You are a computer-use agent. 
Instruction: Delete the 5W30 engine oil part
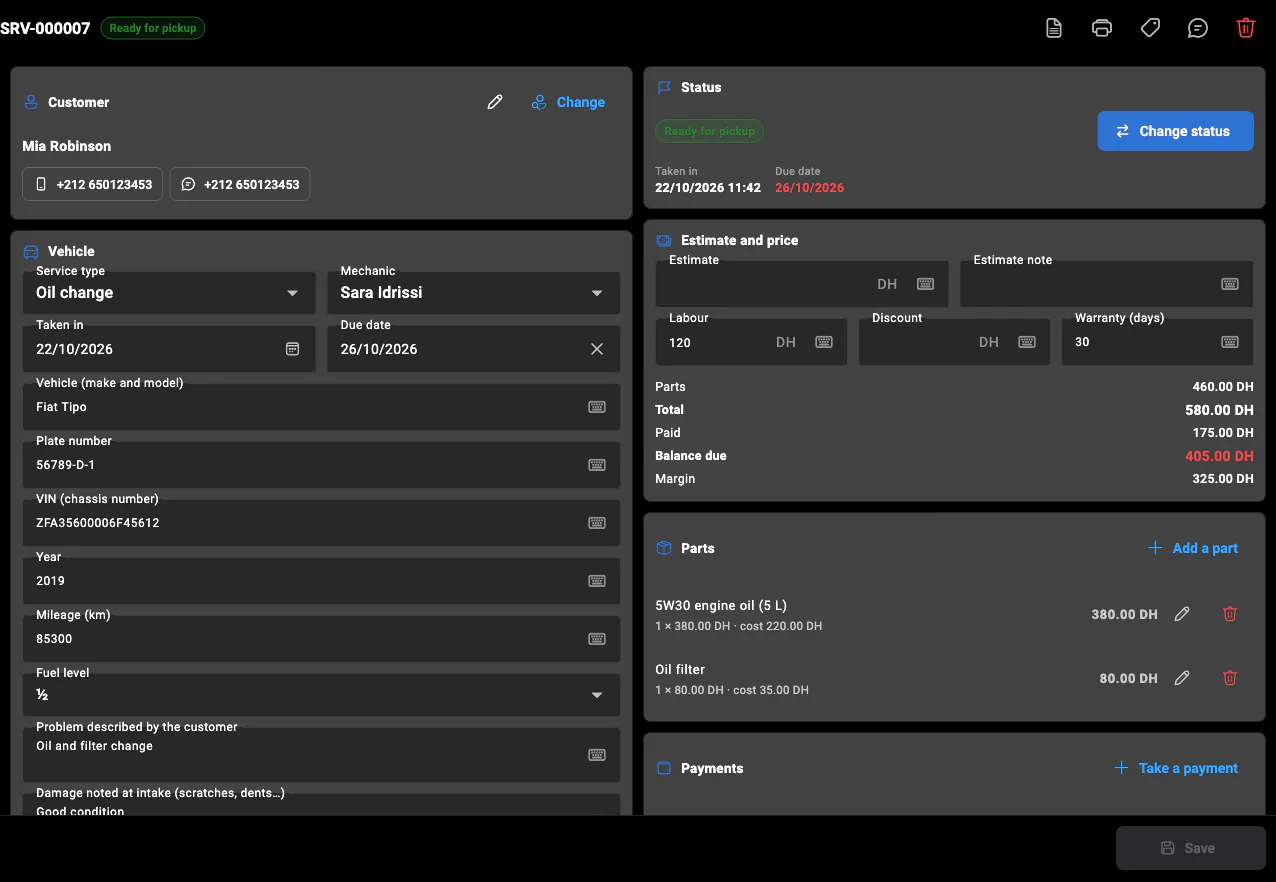pos(1230,614)
